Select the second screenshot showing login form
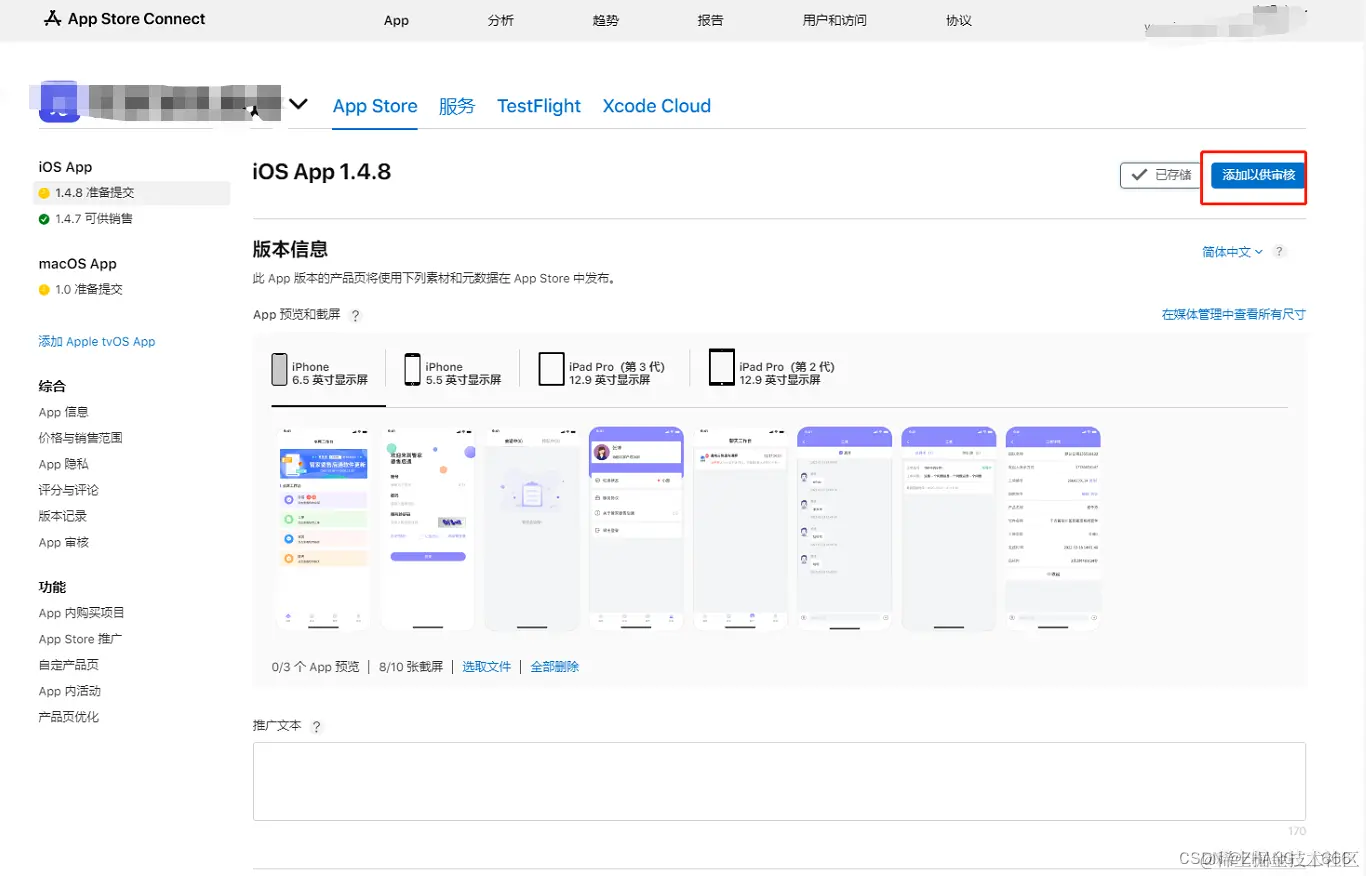Screen dimensions: 1366x876 pyautogui.click(x=427, y=529)
